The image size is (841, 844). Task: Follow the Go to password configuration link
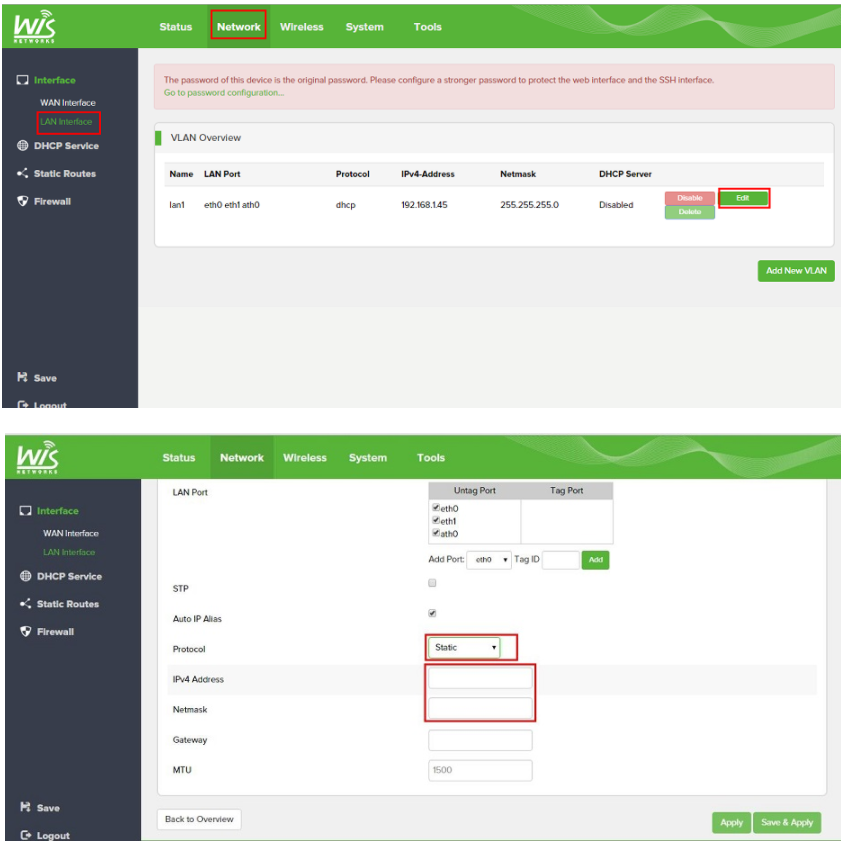(223, 93)
